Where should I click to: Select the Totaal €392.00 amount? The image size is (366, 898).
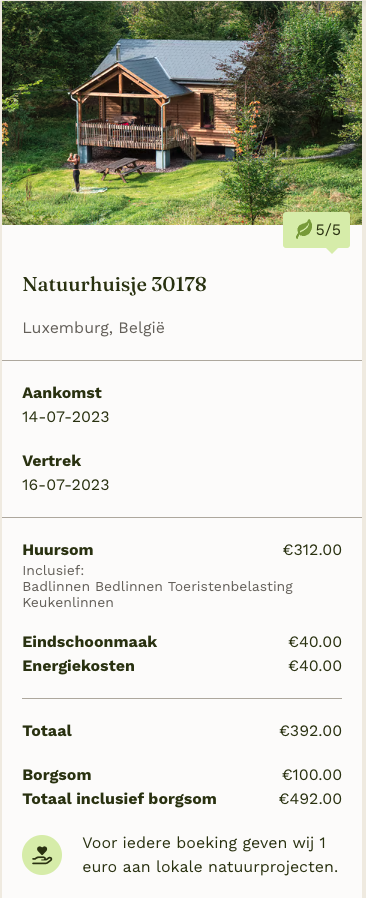coord(311,731)
